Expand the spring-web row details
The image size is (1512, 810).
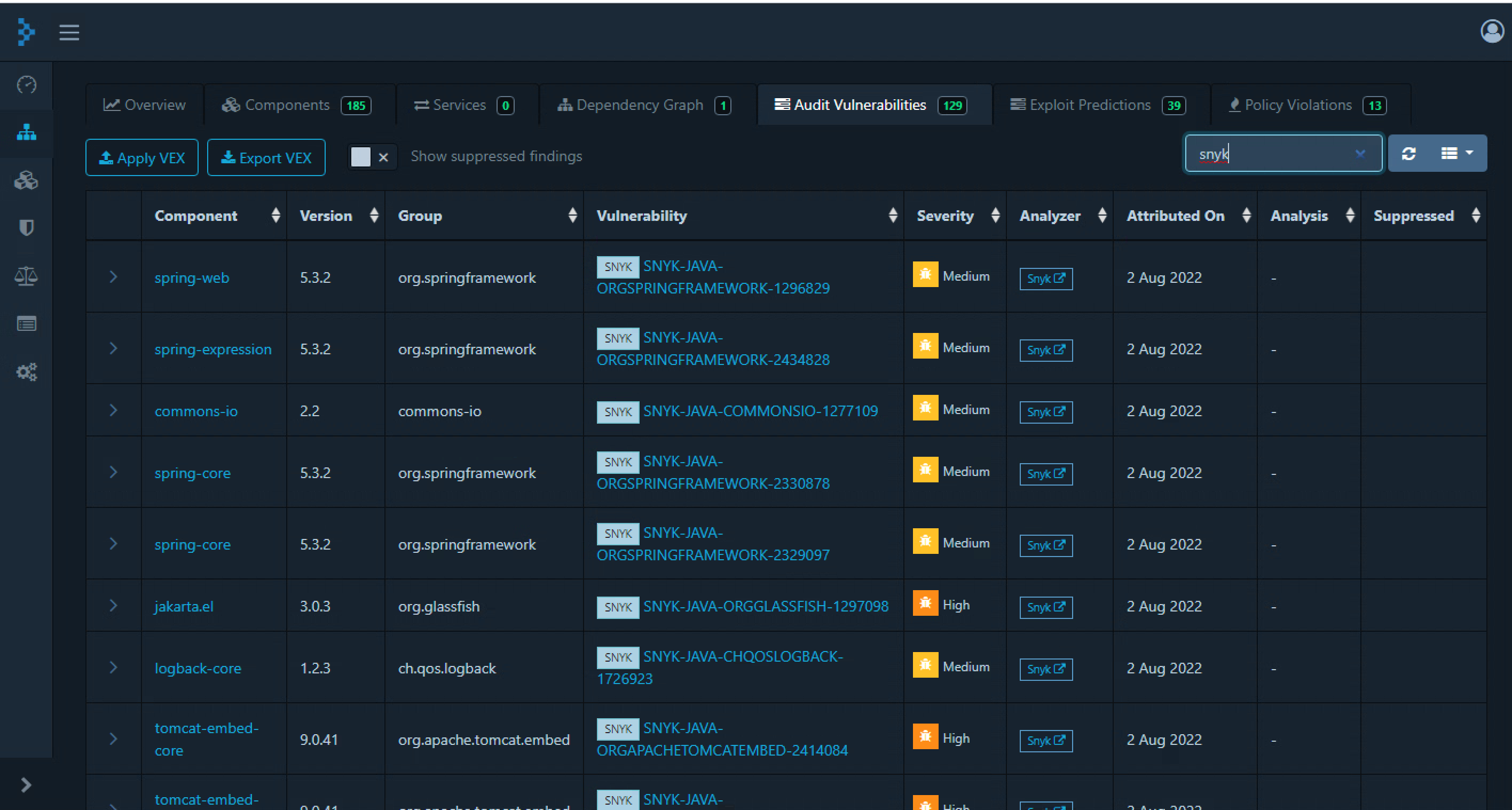pos(113,277)
